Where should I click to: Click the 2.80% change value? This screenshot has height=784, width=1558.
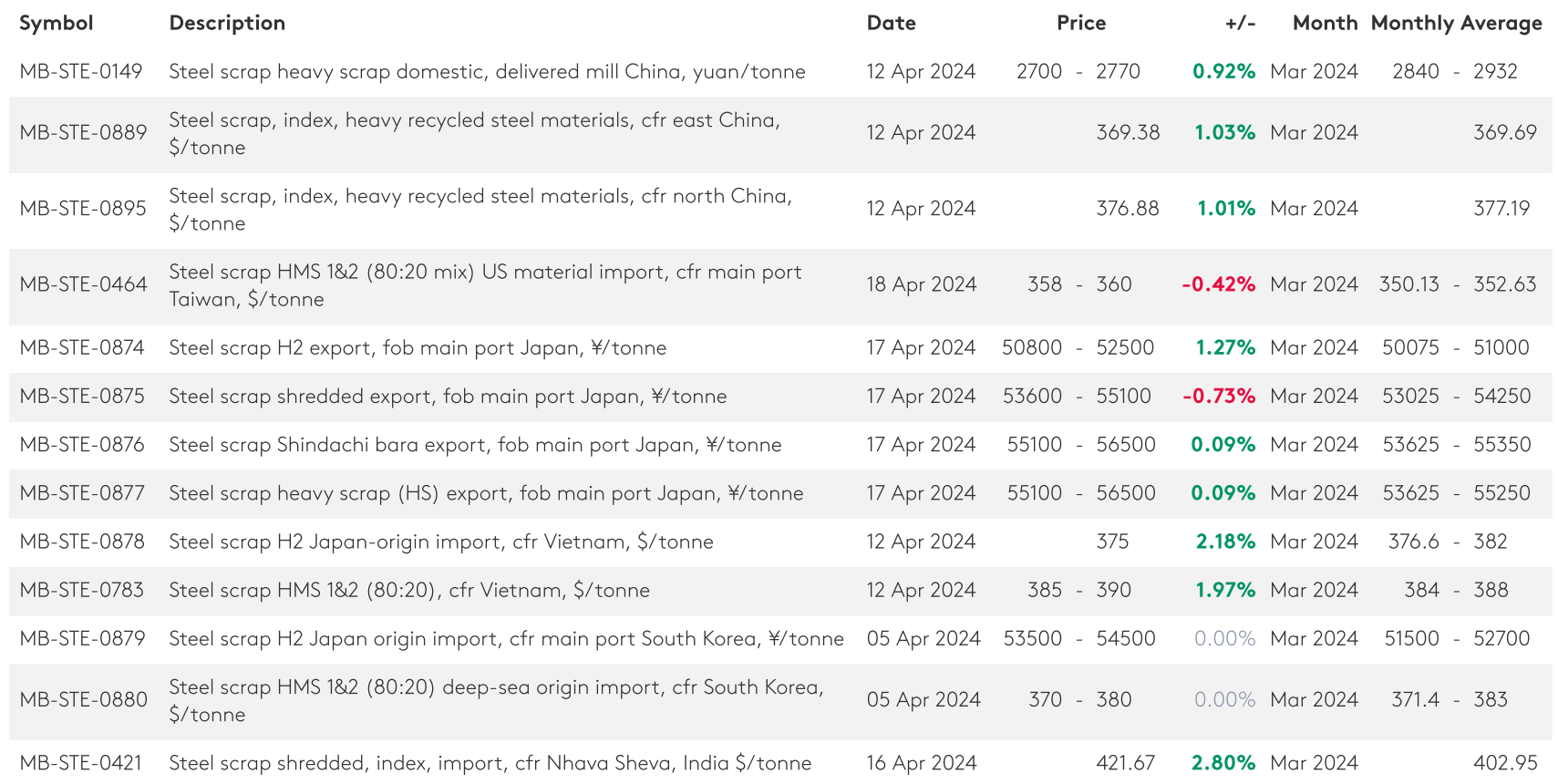(x=1223, y=763)
